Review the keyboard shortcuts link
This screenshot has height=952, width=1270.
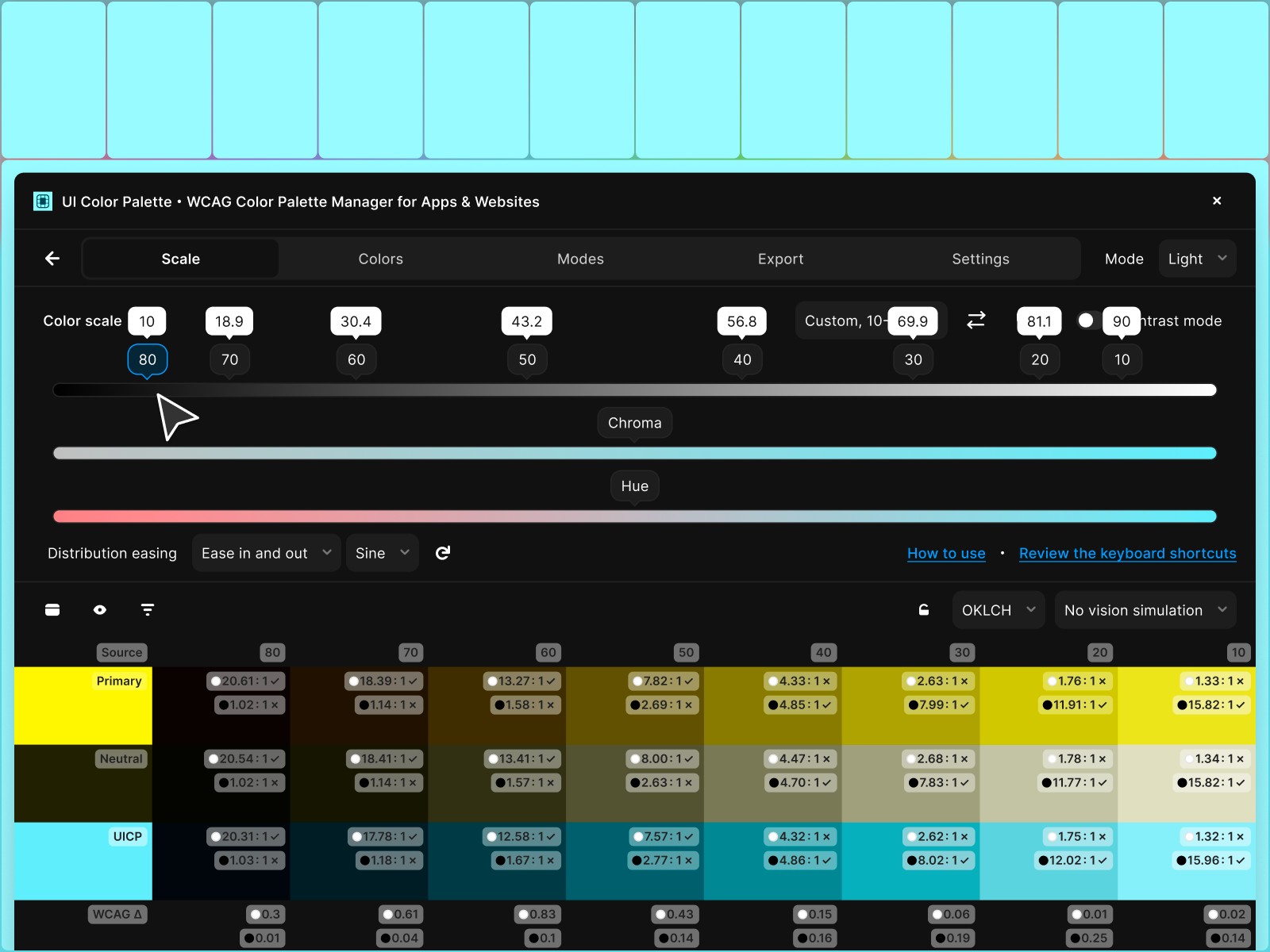1127,553
